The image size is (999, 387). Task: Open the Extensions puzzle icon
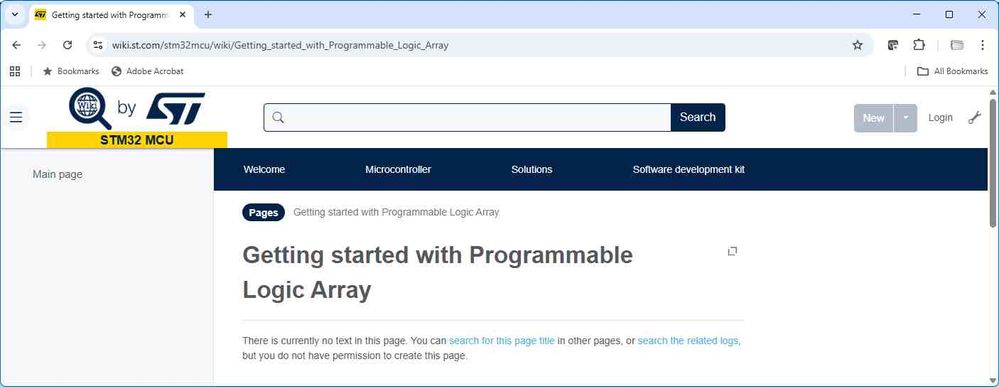tap(918, 45)
